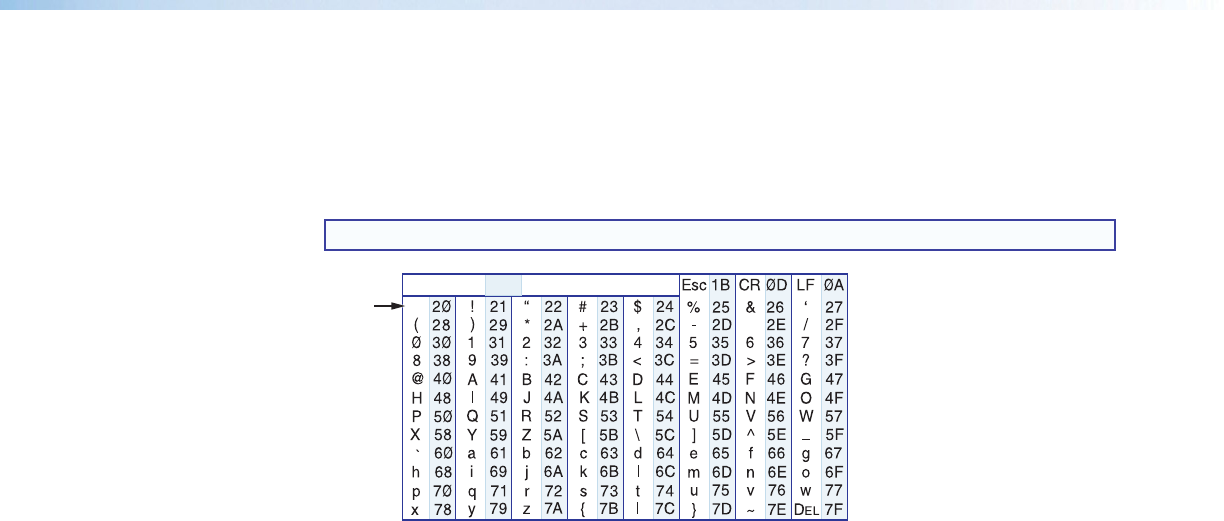
Task: Select the LF cell in the header row
Action: [x=806, y=285]
